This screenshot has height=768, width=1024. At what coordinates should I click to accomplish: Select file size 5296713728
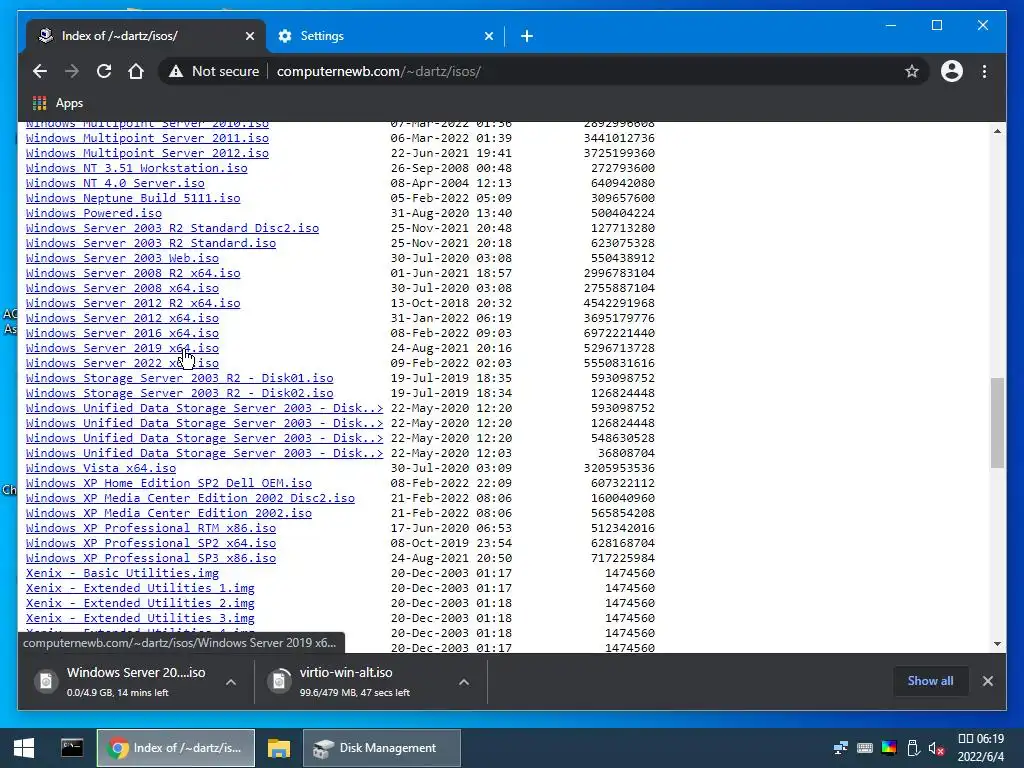pyautogui.click(x=619, y=348)
